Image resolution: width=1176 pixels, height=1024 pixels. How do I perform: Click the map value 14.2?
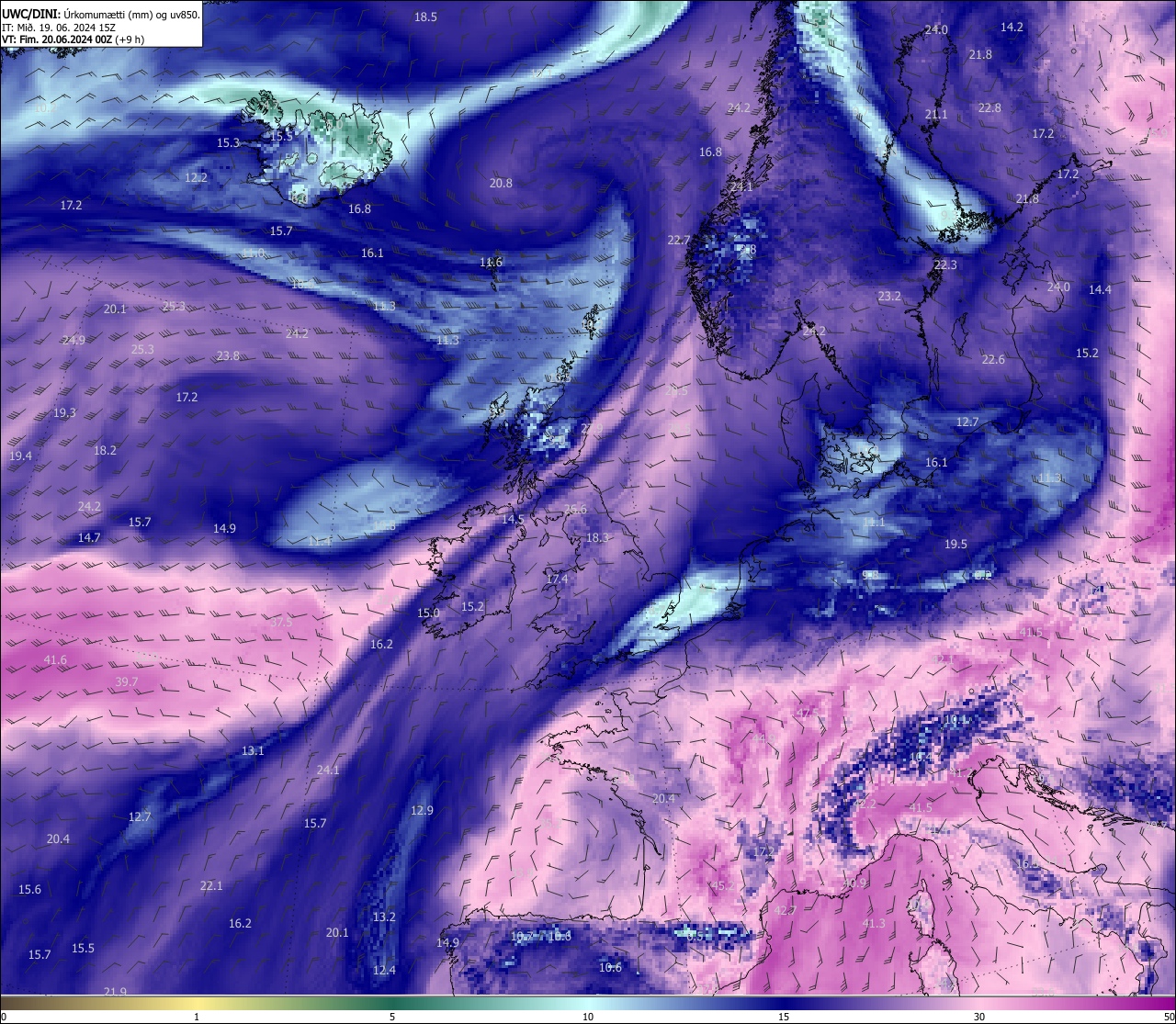pos(1012,27)
